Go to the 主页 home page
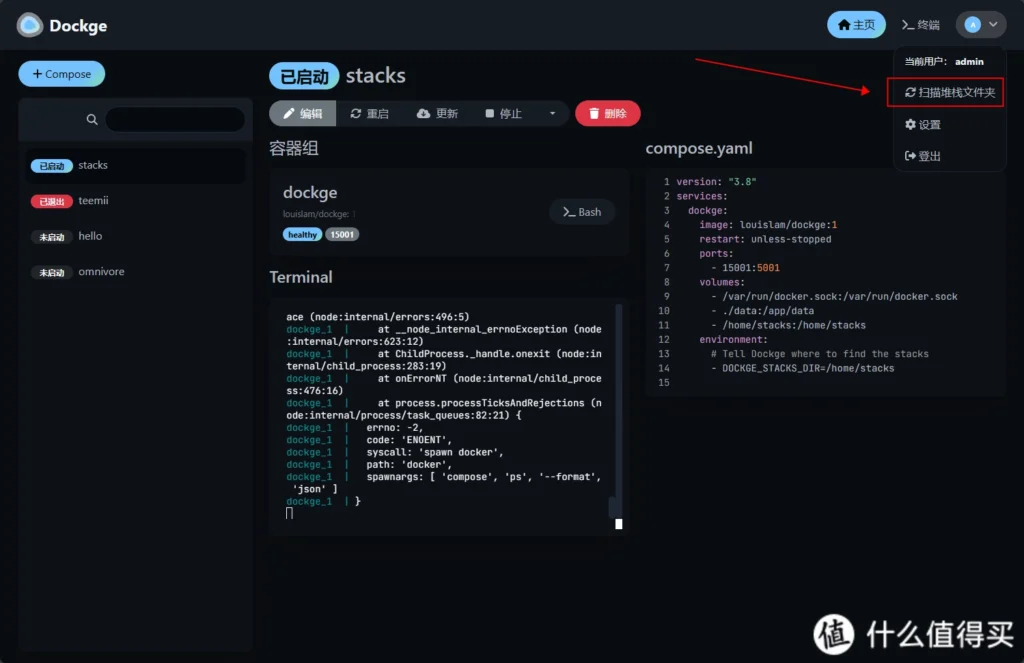 (856, 25)
